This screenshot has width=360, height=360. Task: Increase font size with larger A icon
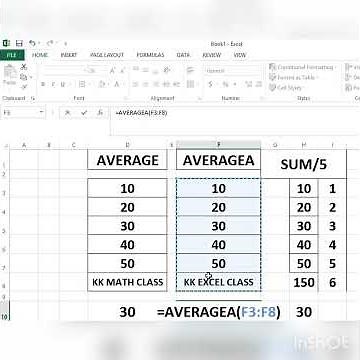[112, 70]
